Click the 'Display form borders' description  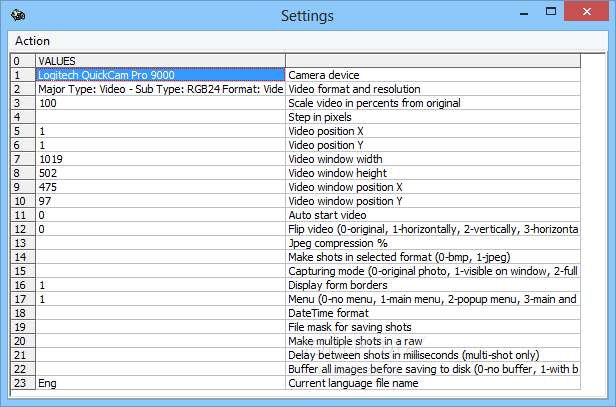(433, 285)
